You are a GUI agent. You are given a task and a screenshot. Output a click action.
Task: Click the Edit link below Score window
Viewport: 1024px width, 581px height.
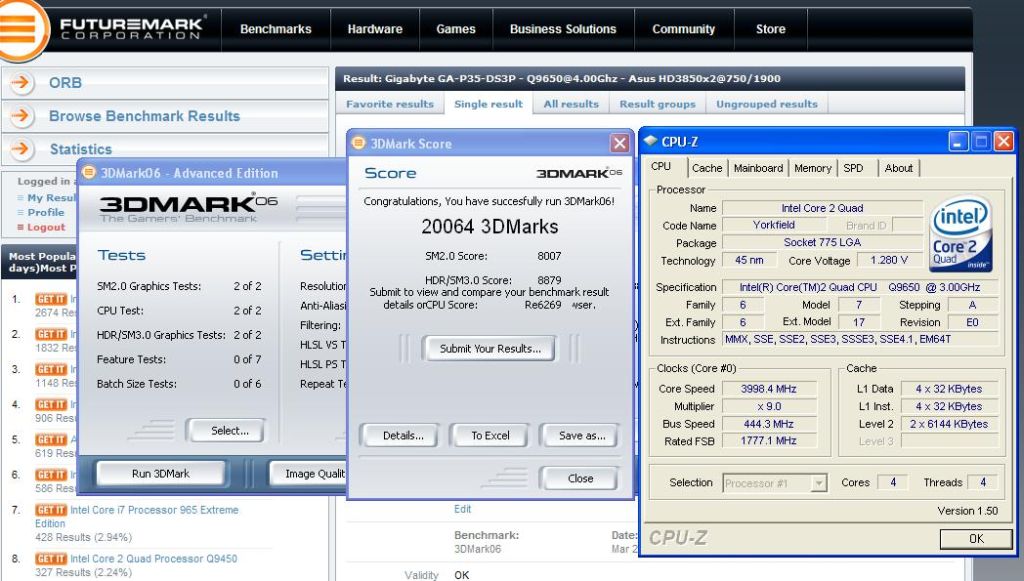point(462,509)
